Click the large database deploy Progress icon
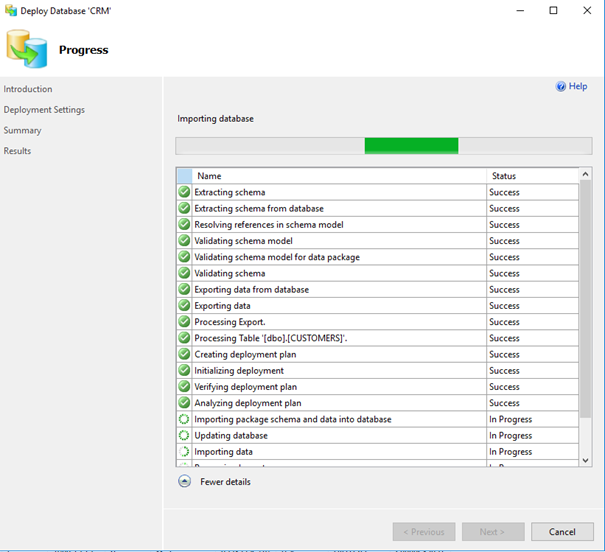Image resolution: width=605 pixels, height=552 pixels. click(x=27, y=49)
